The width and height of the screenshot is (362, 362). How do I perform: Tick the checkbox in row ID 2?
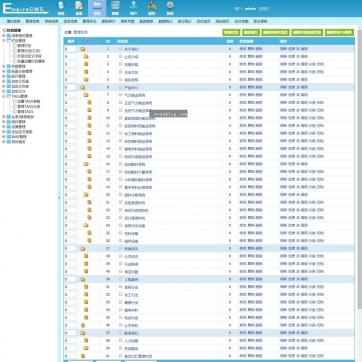point(120,56)
